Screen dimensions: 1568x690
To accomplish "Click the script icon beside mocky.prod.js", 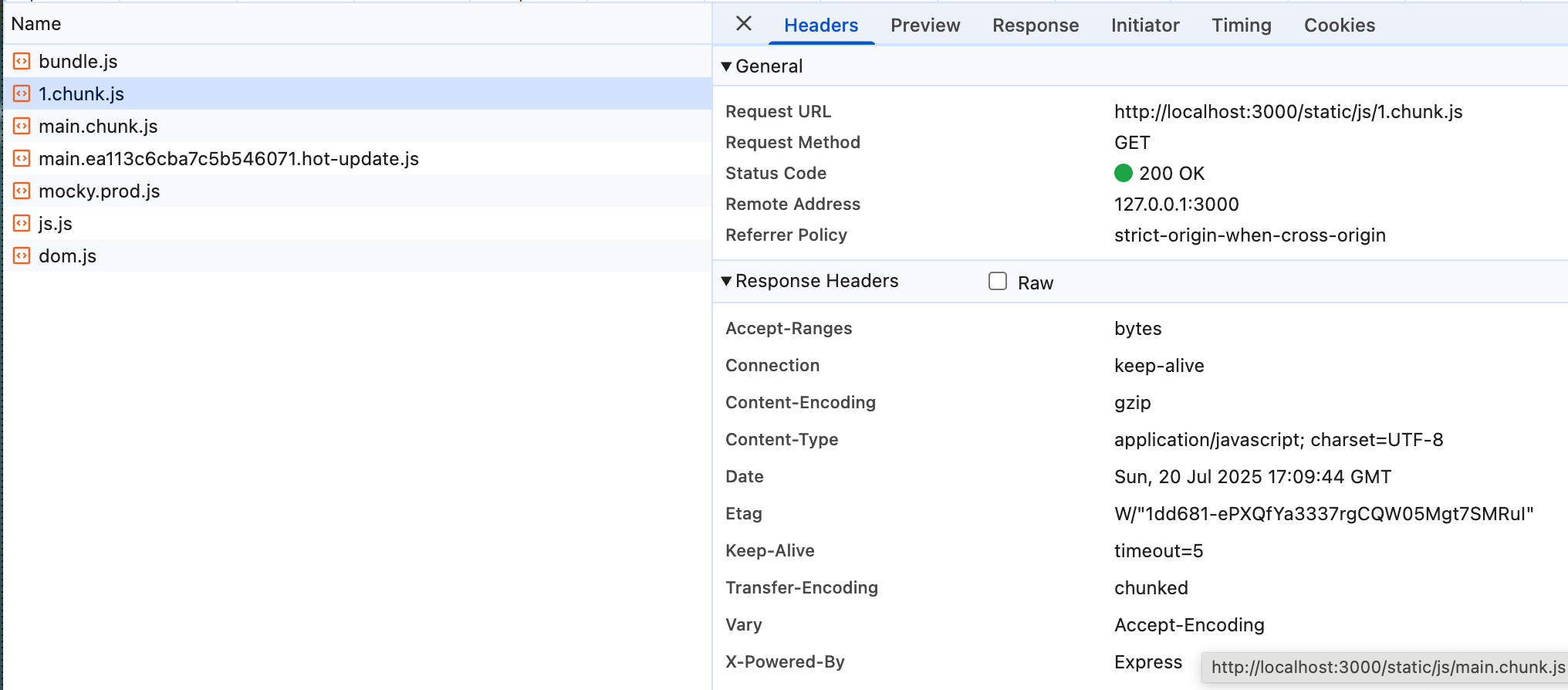I will (22, 191).
